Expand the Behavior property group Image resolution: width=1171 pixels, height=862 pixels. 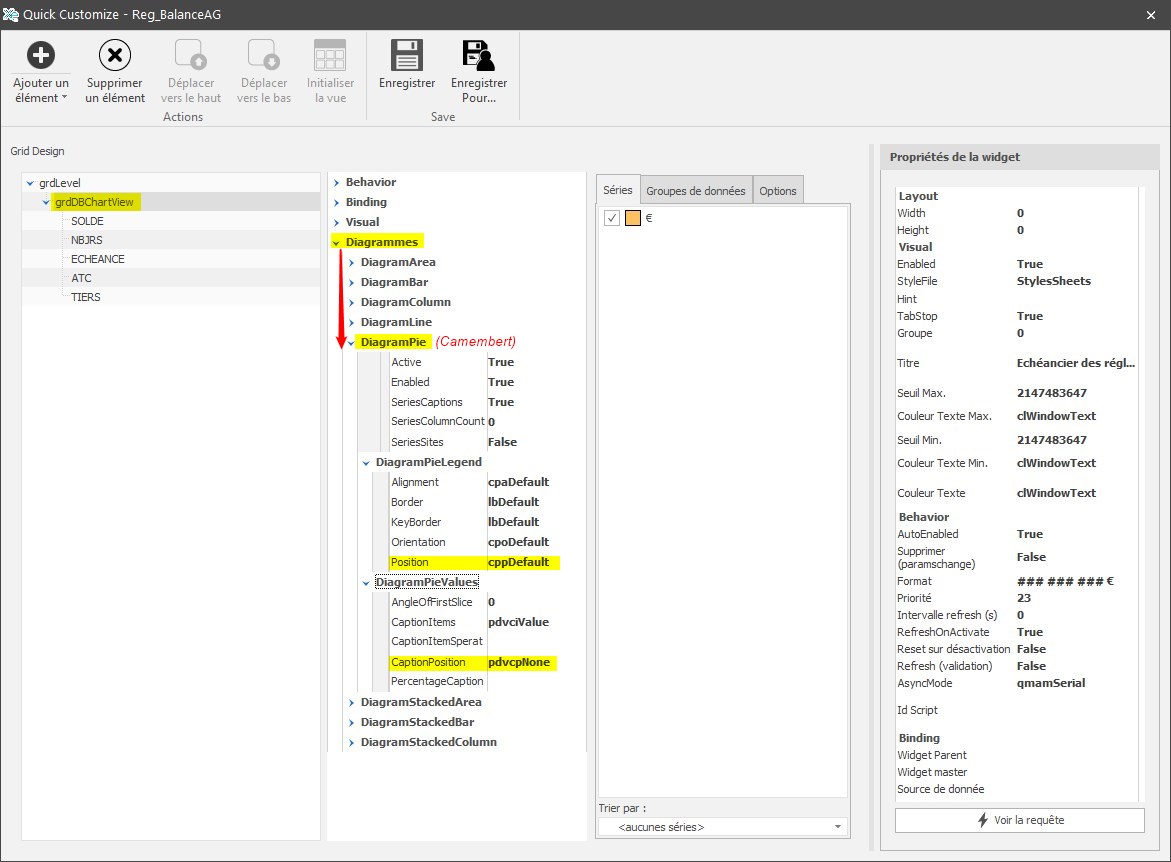[x=336, y=182]
